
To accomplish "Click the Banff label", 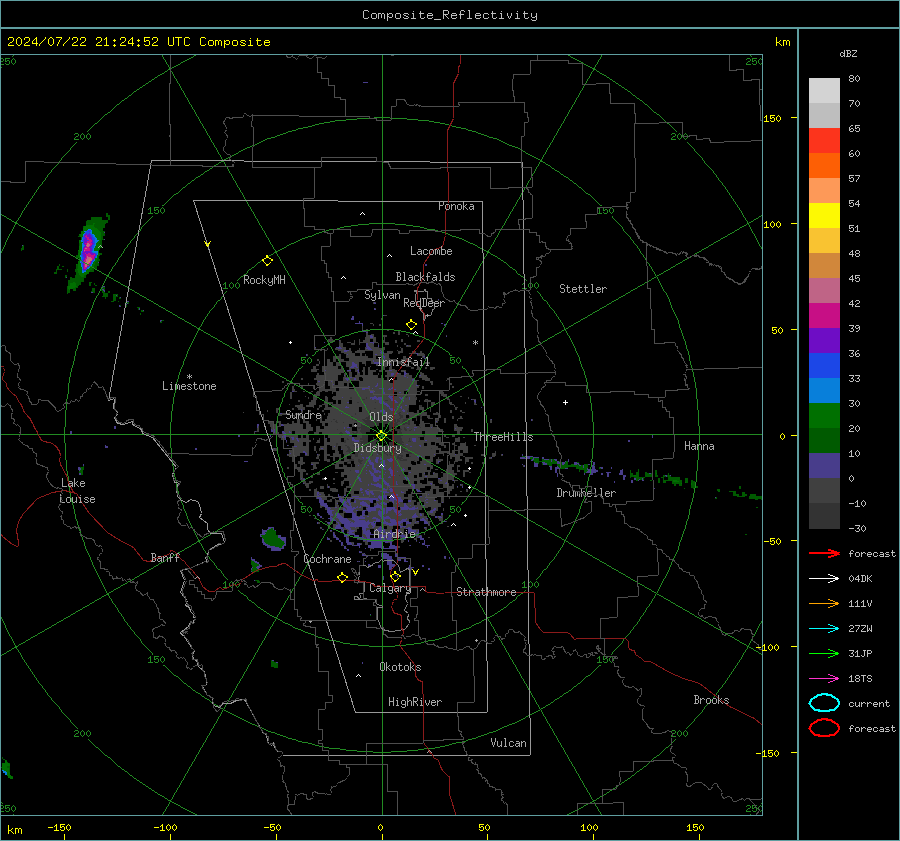I will pos(165,557).
